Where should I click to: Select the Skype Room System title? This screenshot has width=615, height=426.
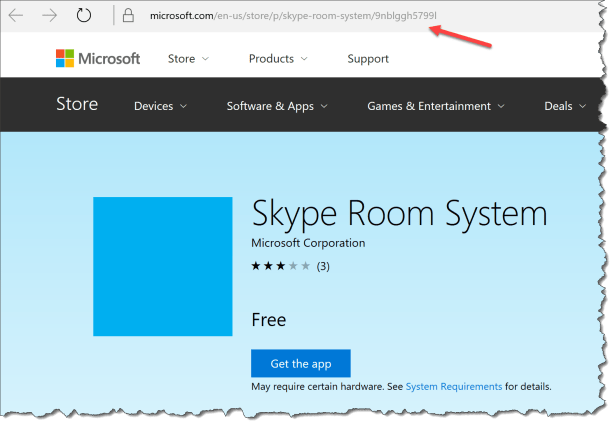point(399,214)
